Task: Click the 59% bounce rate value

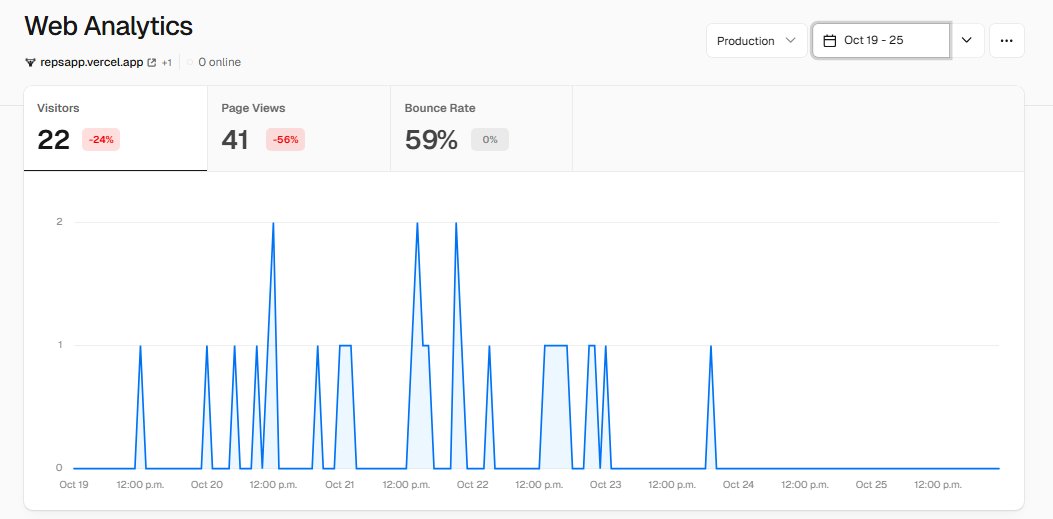Action: [431, 140]
